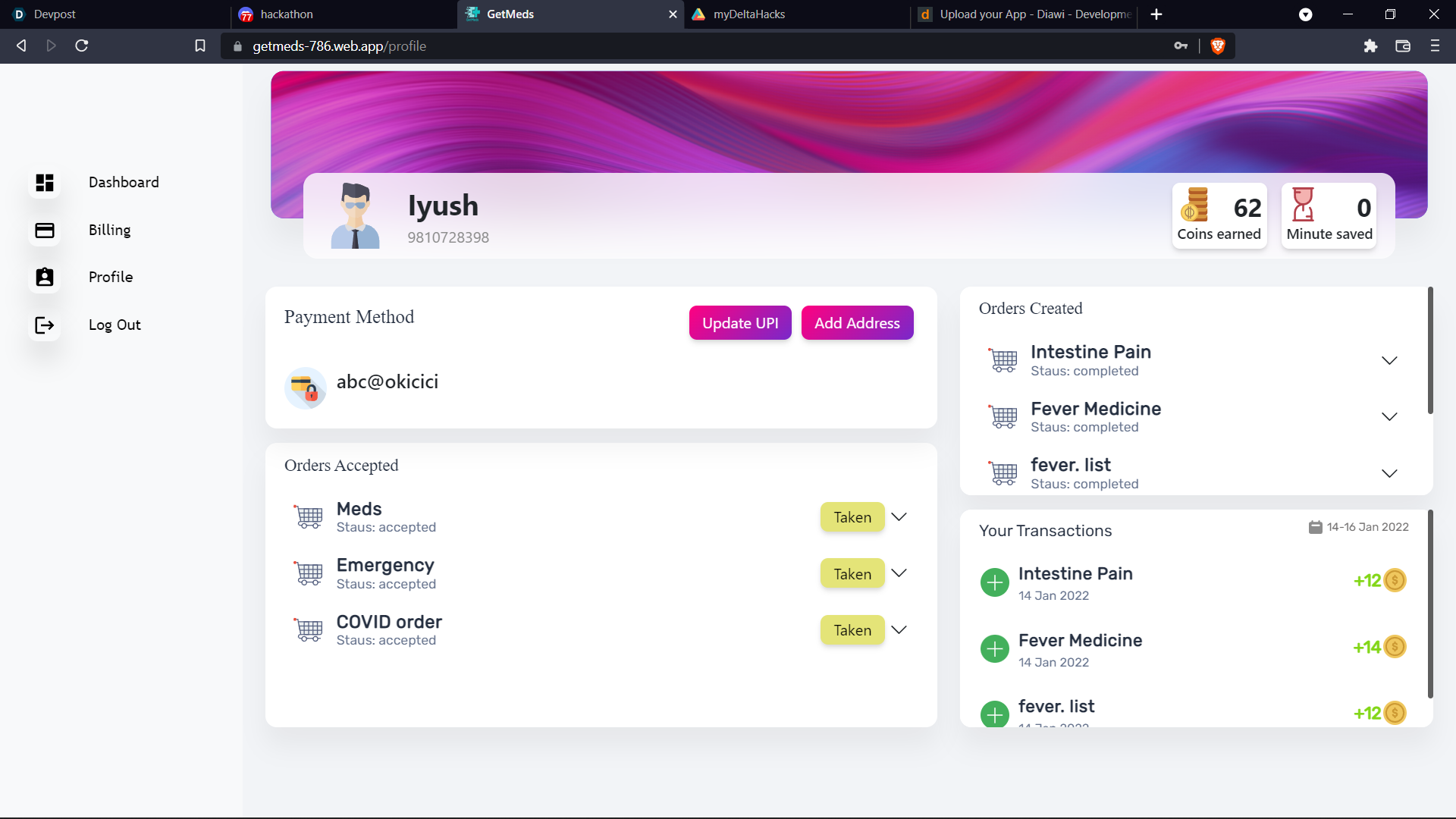Expand the COVID order chevron

(899, 630)
